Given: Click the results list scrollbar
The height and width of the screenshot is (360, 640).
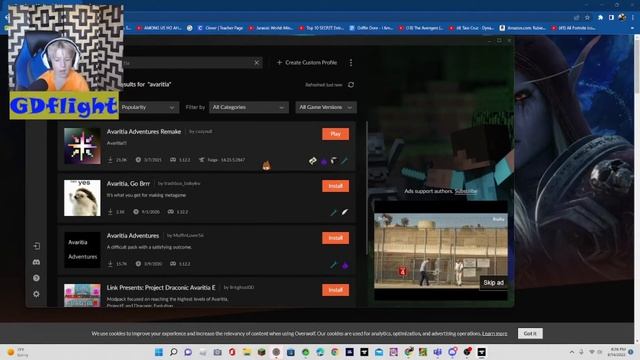Looking at the screenshot, I should pos(367,188).
